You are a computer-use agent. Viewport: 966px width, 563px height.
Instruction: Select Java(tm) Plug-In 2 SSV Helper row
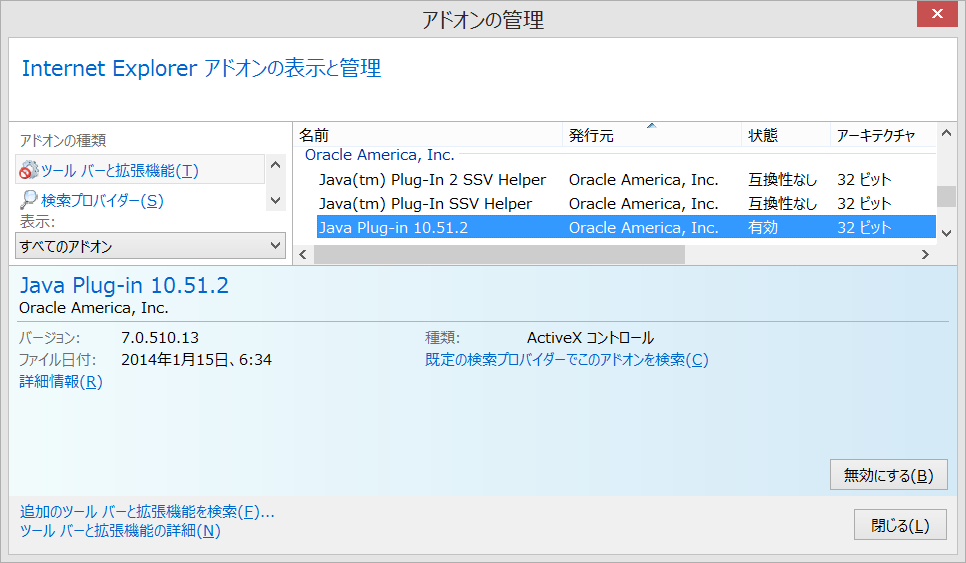(627, 179)
